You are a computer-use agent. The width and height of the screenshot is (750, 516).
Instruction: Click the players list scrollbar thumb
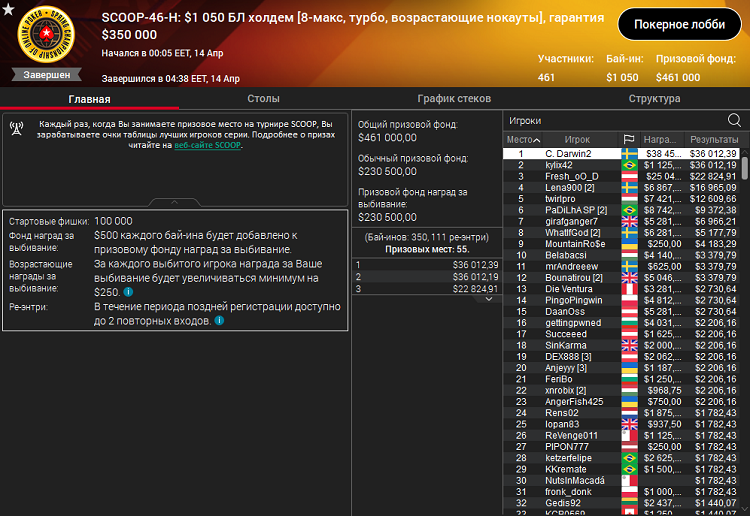(x=745, y=167)
